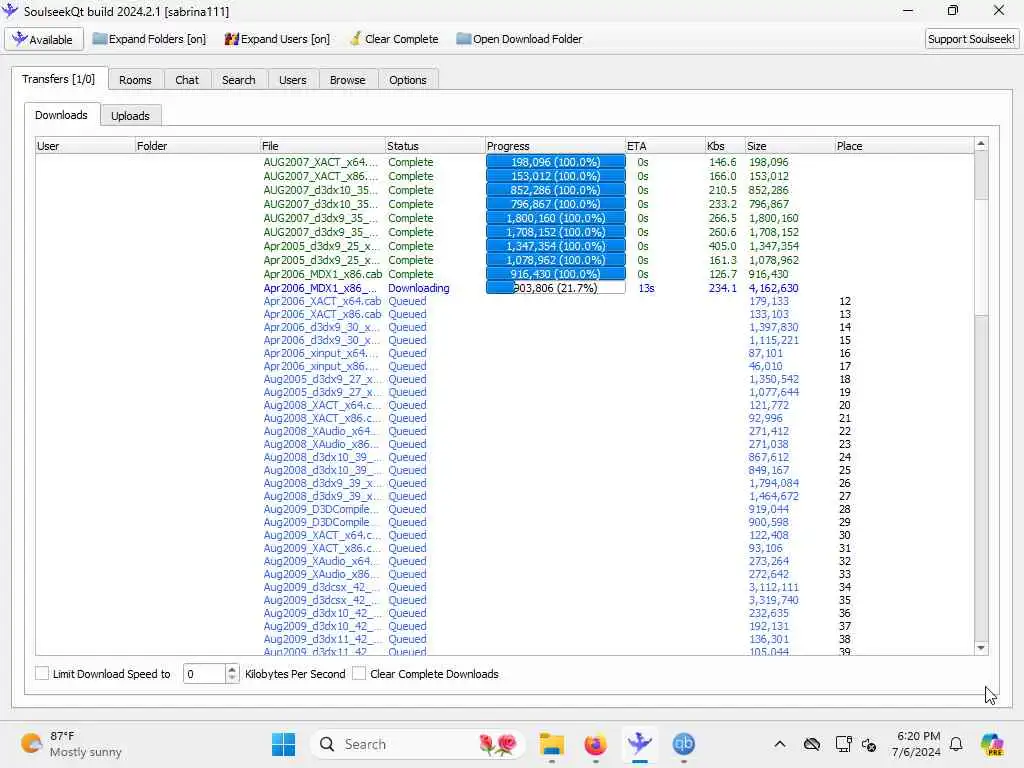
Task: Select the queued row with size 87,101
Action: (x=504, y=353)
